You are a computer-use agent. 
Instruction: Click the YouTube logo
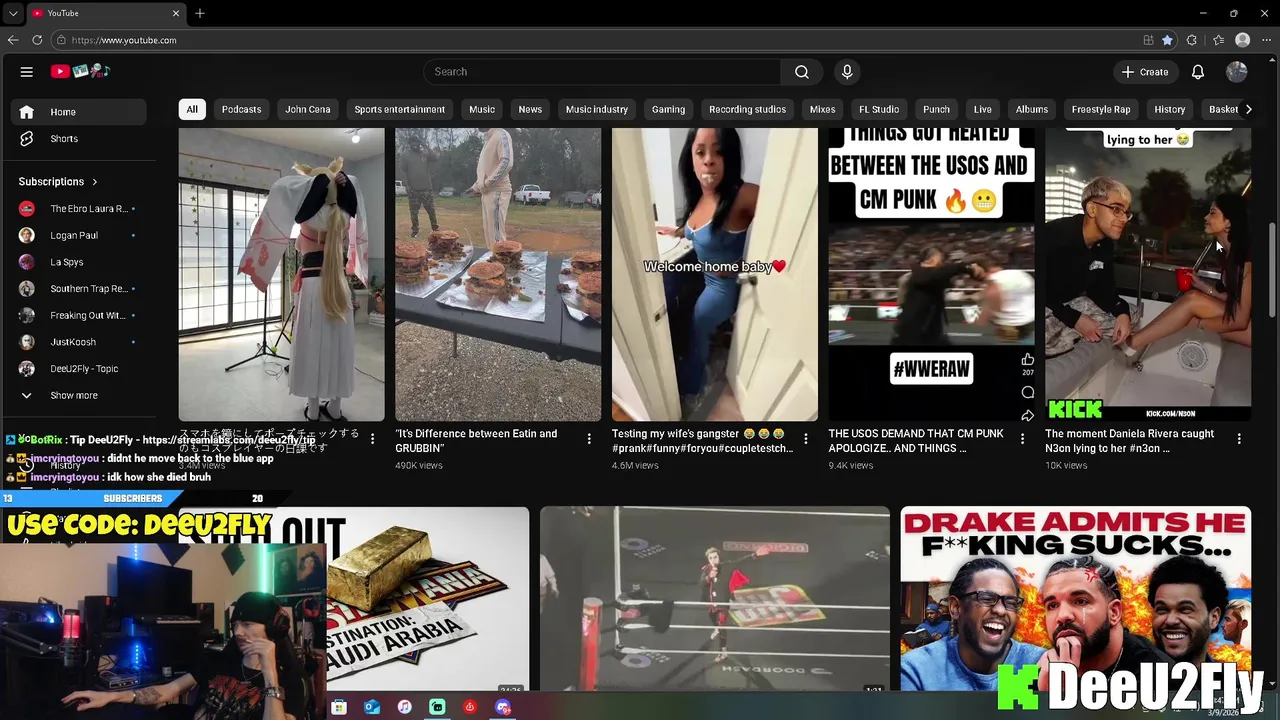80,71
